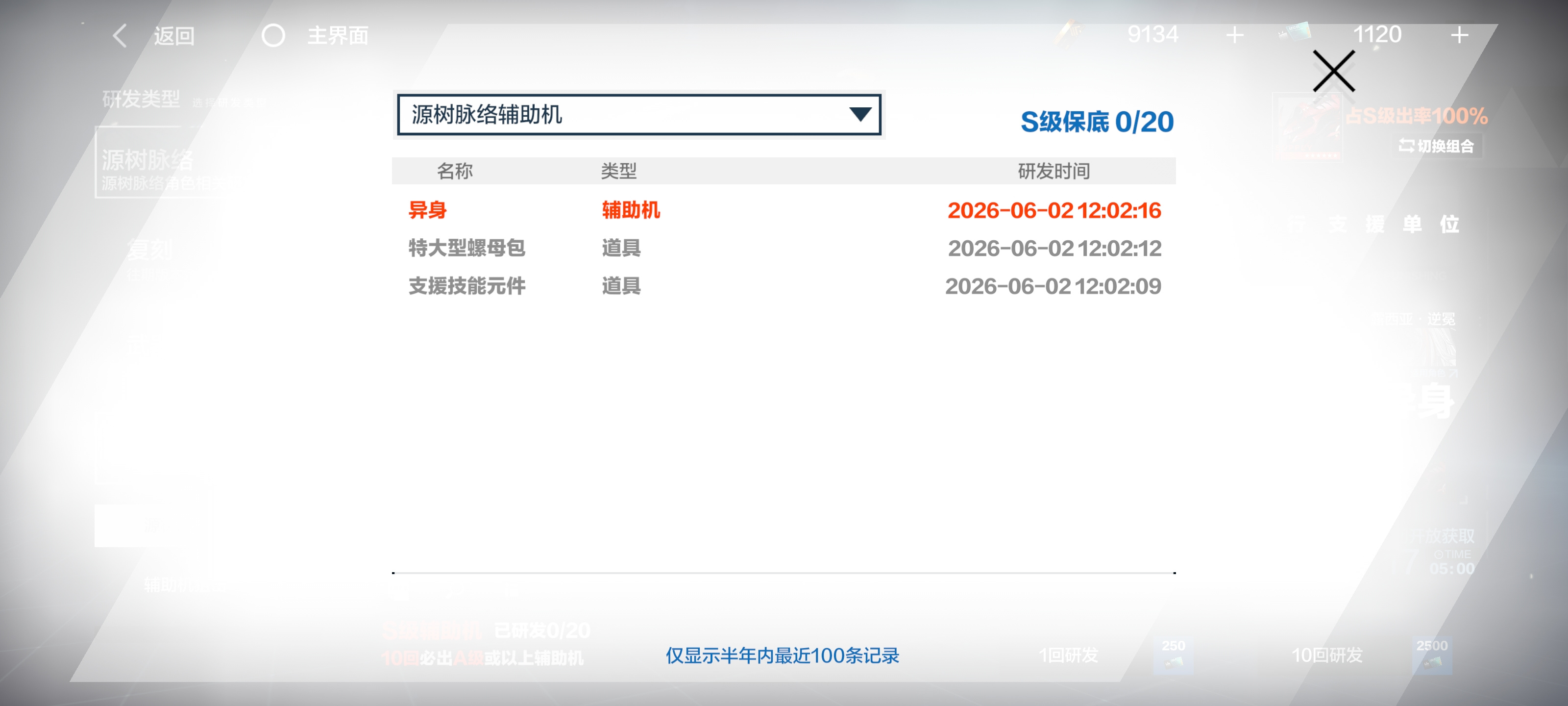
Task: Tap the back arrow icon
Action: pyautogui.click(x=120, y=35)
